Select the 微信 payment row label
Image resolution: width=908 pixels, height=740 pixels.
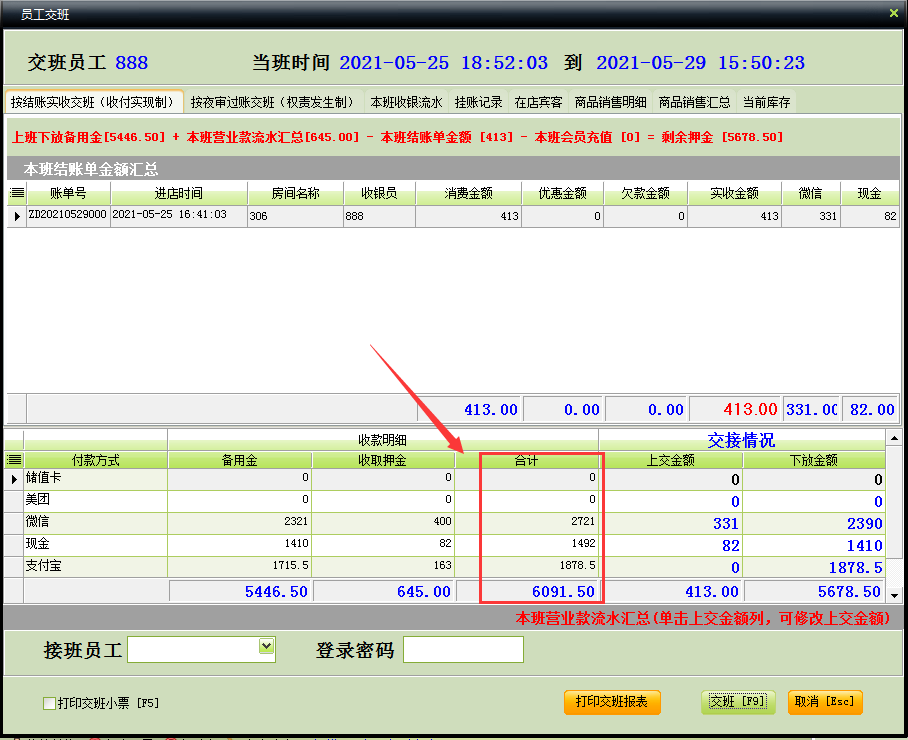click(37, 522)
